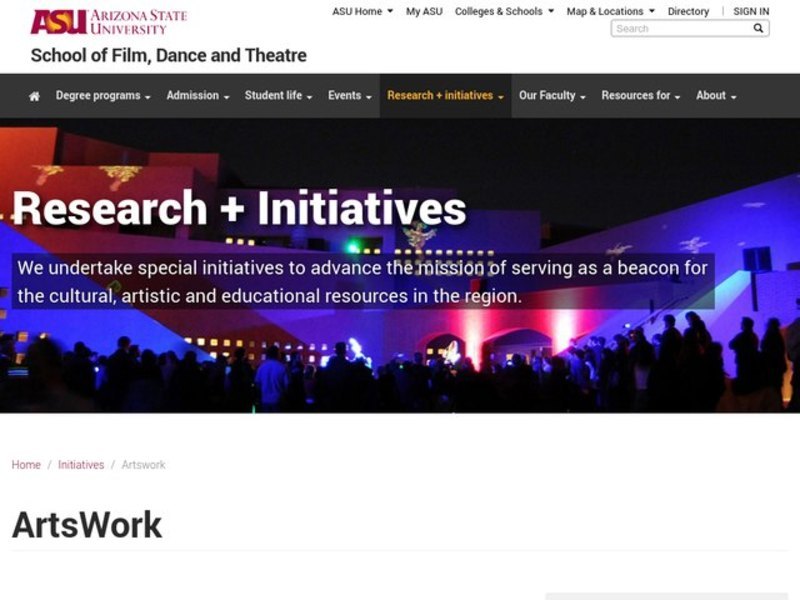800x600 pixels.
Task: Open the About menu
Action: pos(716,96)
